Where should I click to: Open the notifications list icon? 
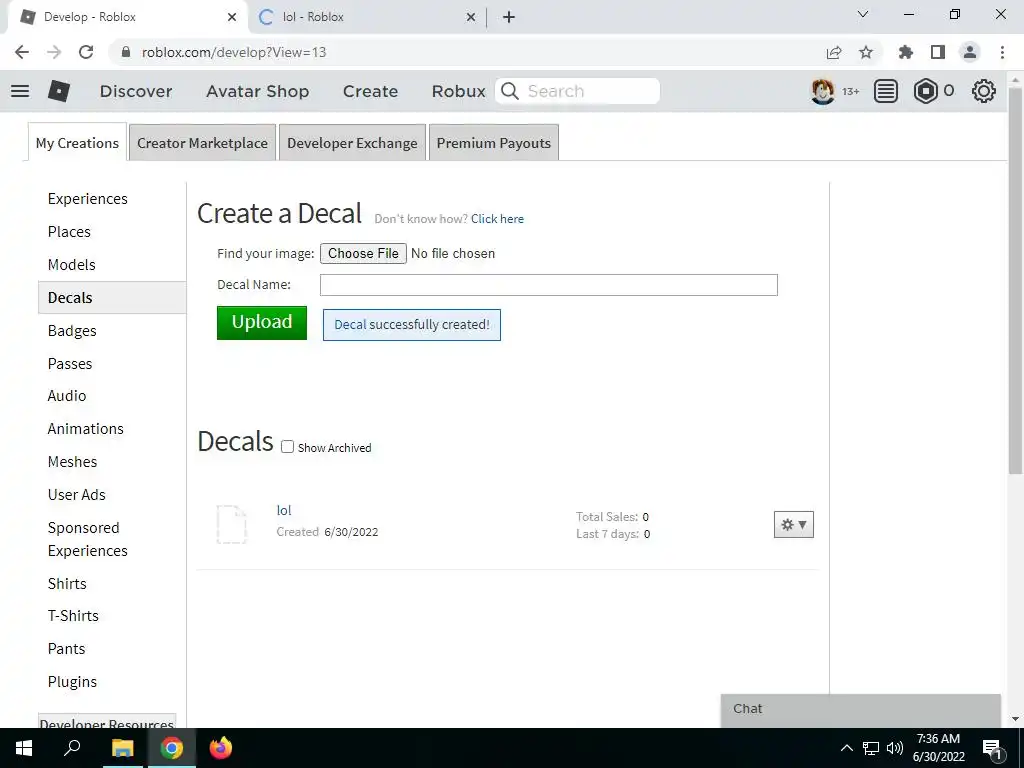pos(886,91)
